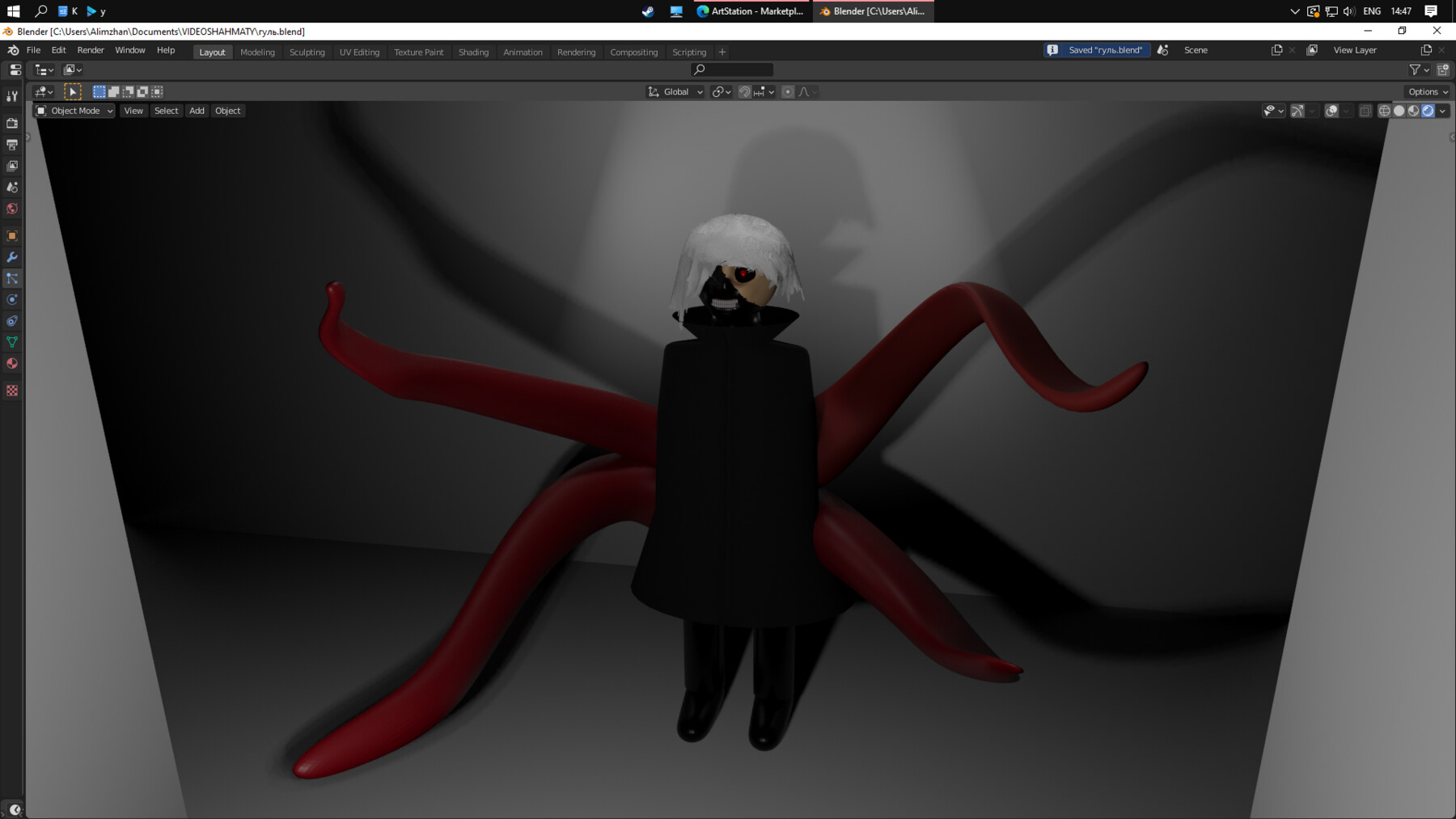Add a new workspace tab
Image resolution: width=1456 pixels, height=819 pixels.
(x=722, y=52)
